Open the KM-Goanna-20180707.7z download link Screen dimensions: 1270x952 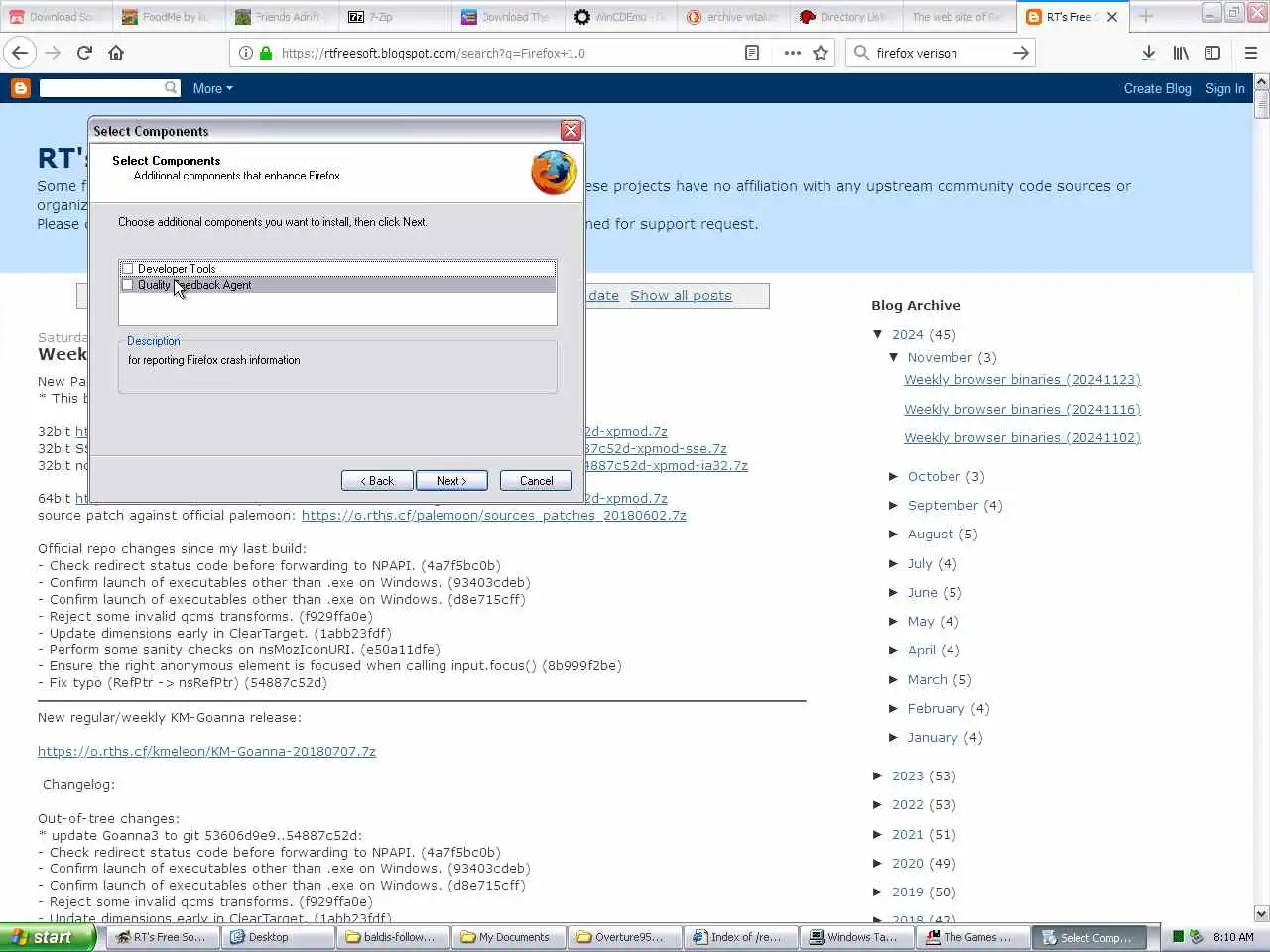tap(206, 751)
